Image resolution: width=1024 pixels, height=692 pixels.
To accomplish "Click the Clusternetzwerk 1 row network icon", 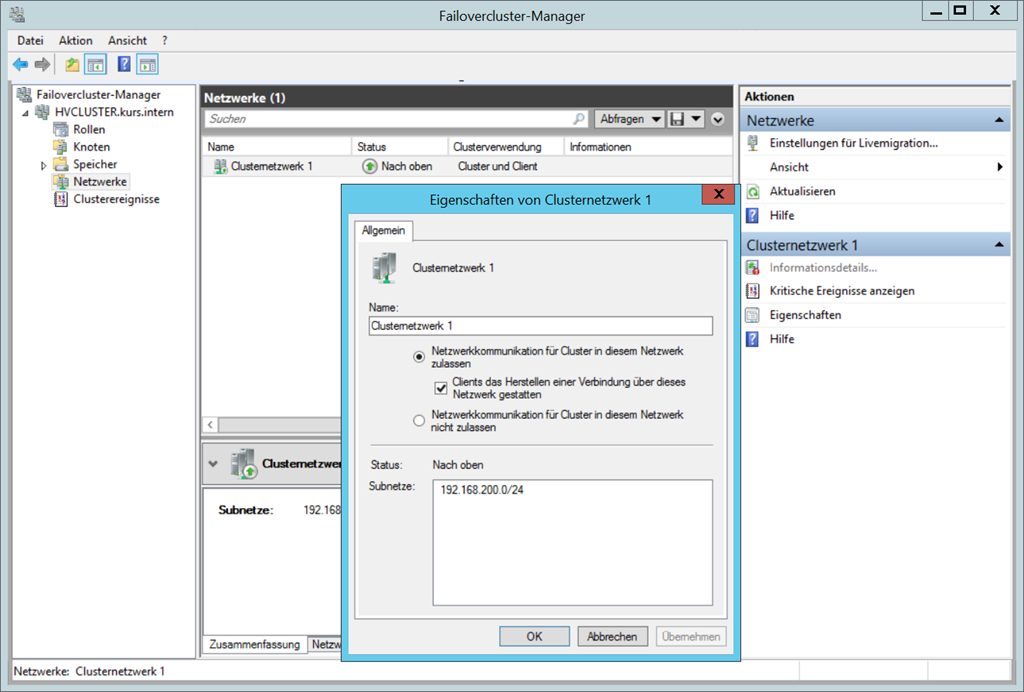I will (x=221, y=166).
